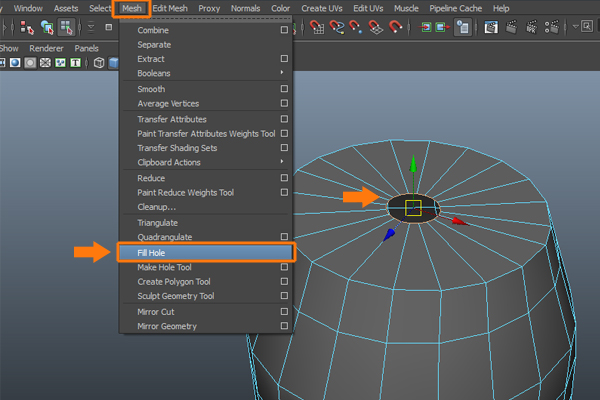Screen dimensions: 600x400
Task: Click Select by Object Type icon
Action: [47, 27]
